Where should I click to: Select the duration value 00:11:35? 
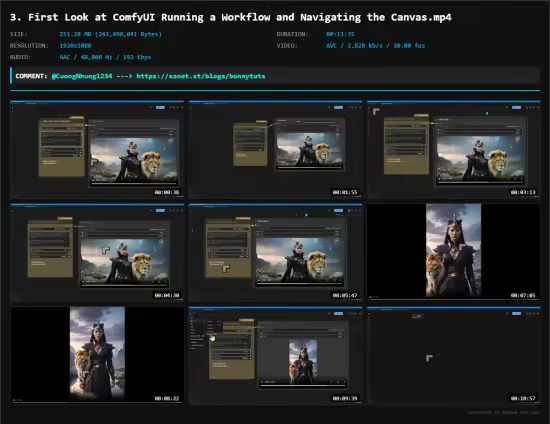click(x=340, y=34)
